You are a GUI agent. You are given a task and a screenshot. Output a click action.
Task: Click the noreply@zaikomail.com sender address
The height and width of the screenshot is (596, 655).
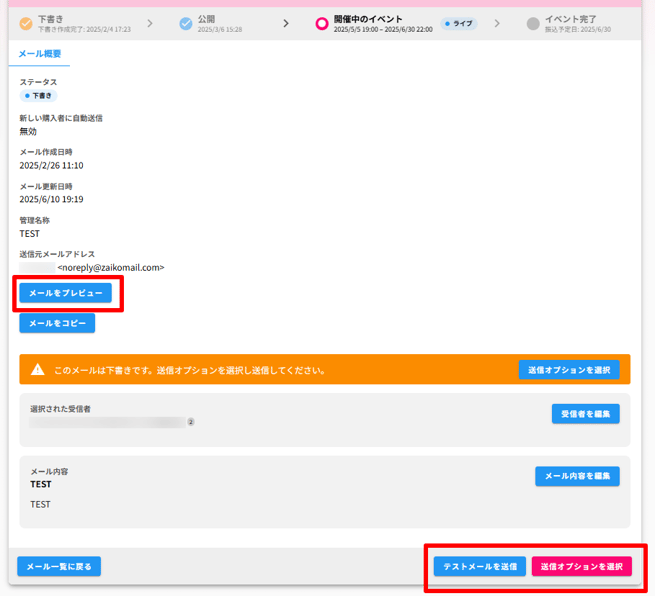(111, 268)
